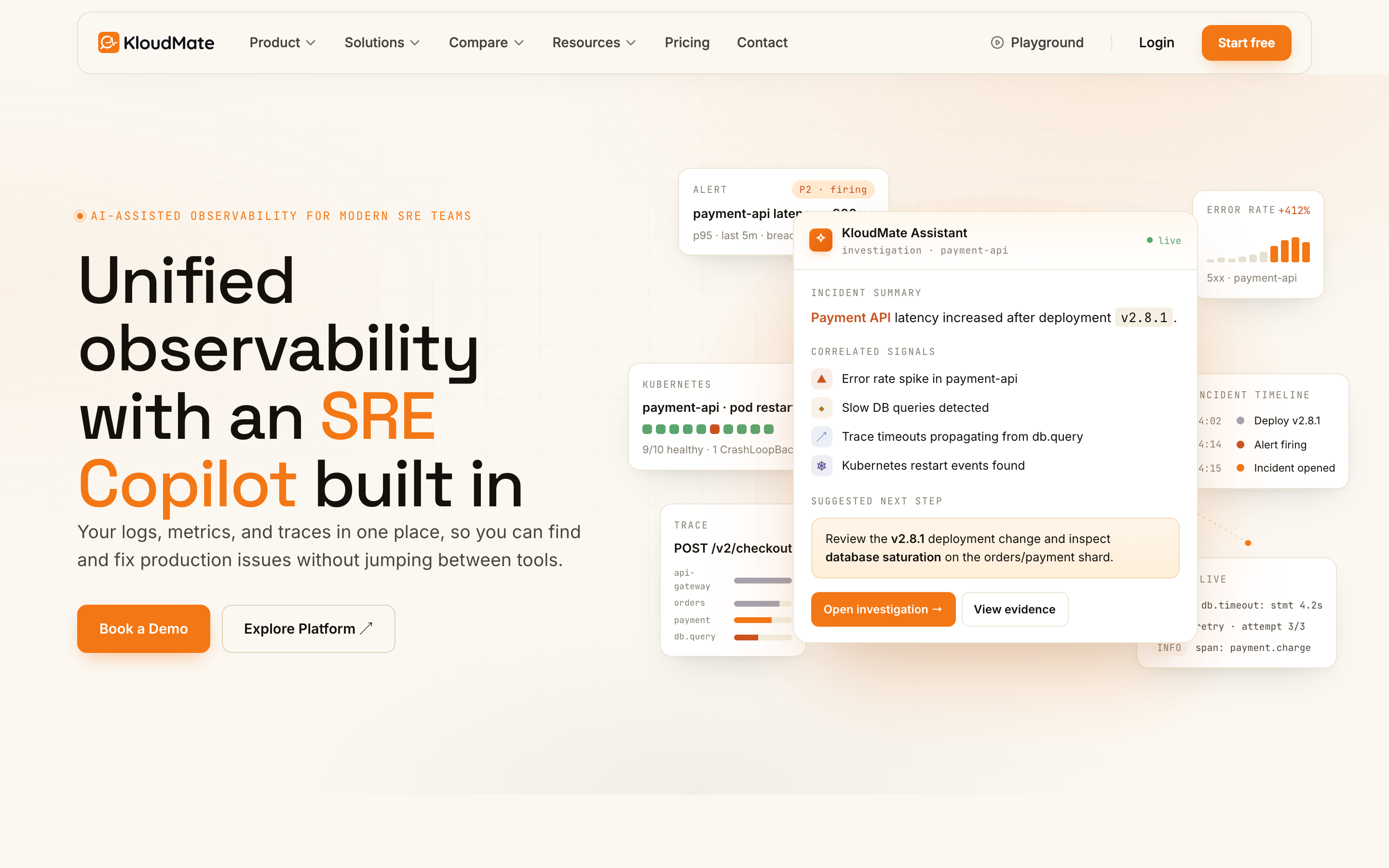Viewport: 1389px width, 868px height.
Task: Click the Start free button
Action: click(1246, 42)
